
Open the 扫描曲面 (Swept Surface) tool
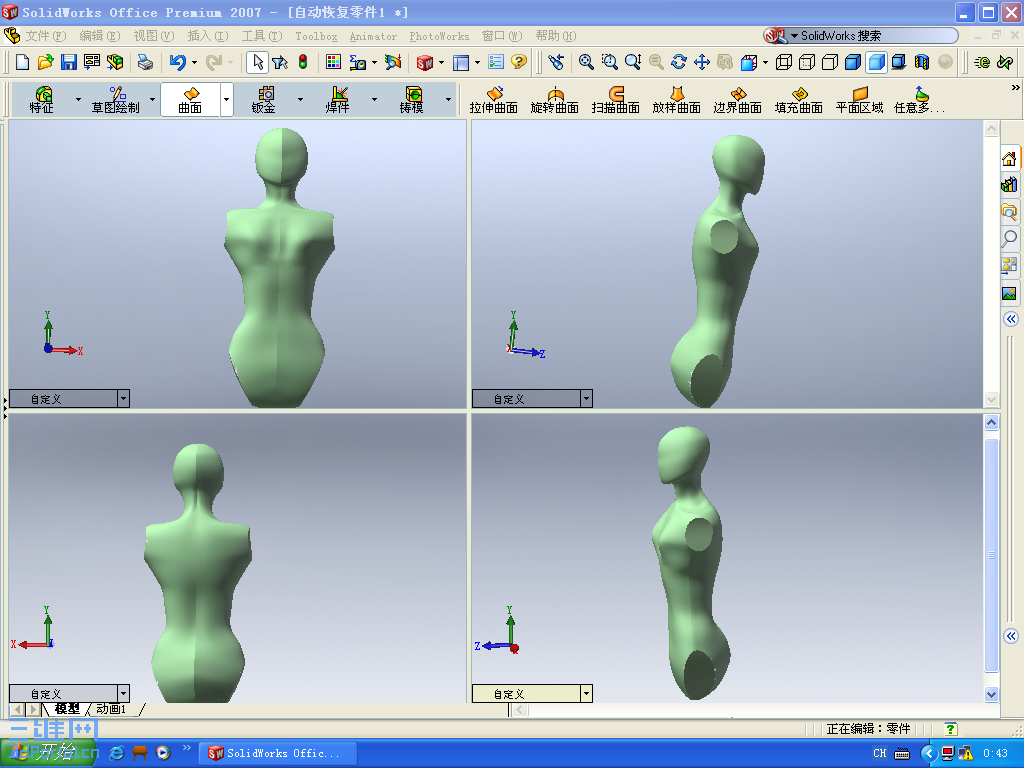tap(616, 97)
